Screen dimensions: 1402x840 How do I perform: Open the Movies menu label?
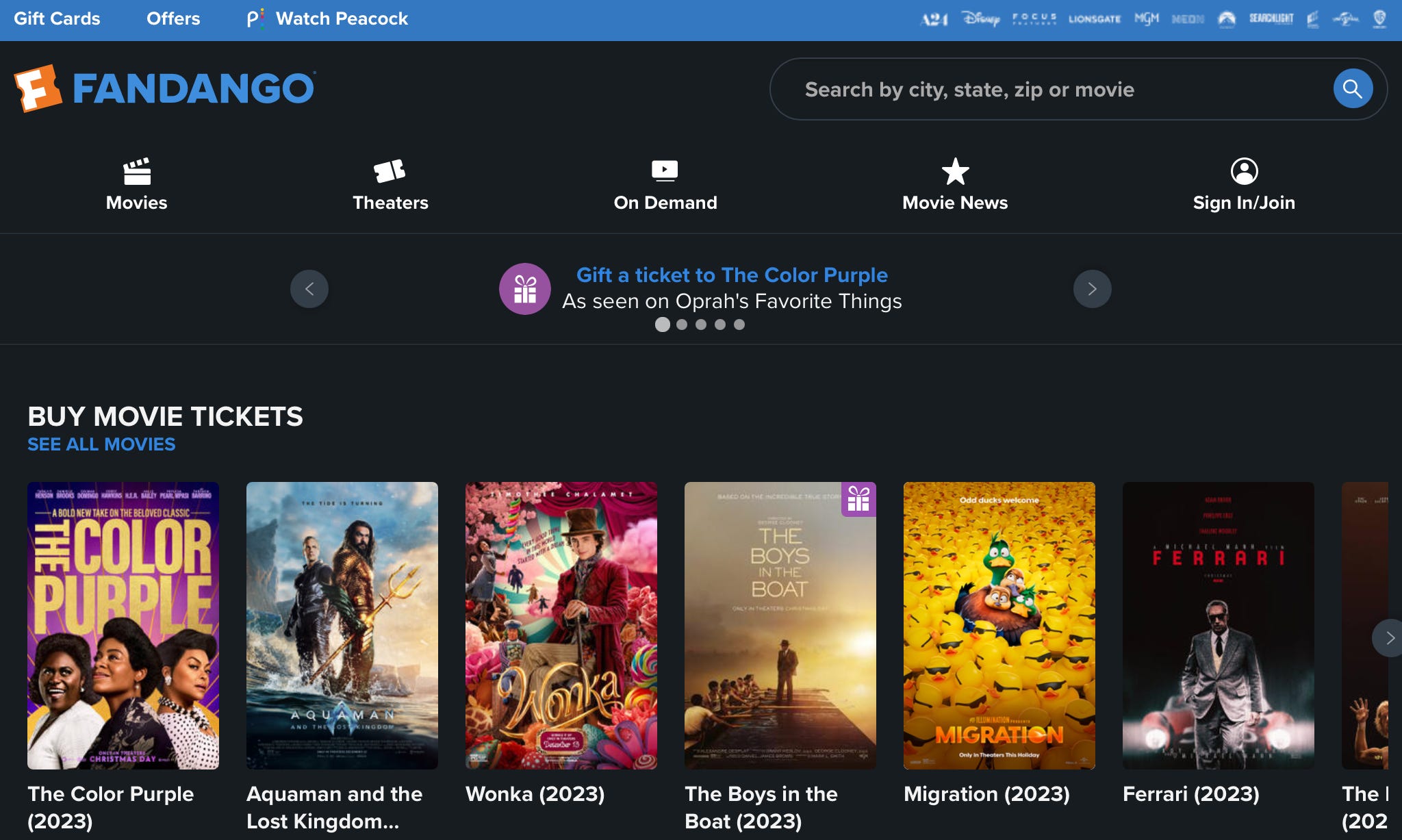click(137, 203)
